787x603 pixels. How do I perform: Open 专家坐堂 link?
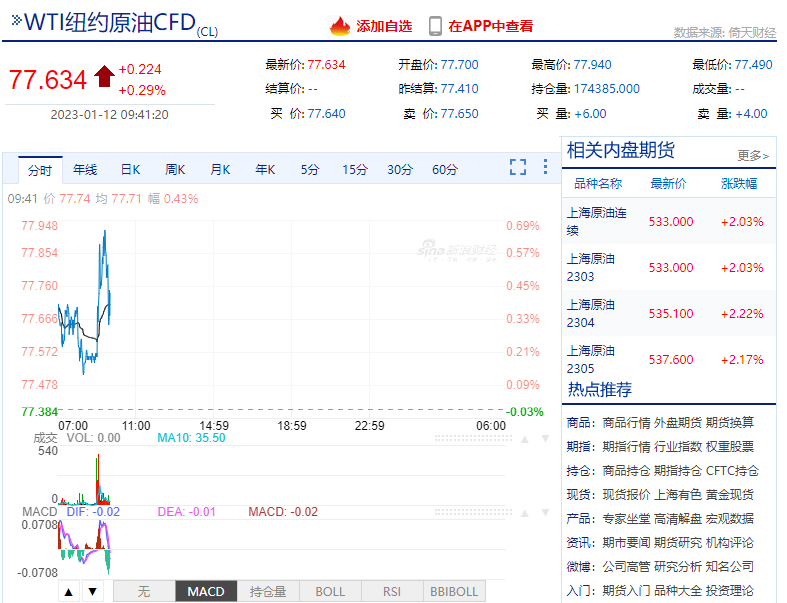626,519
